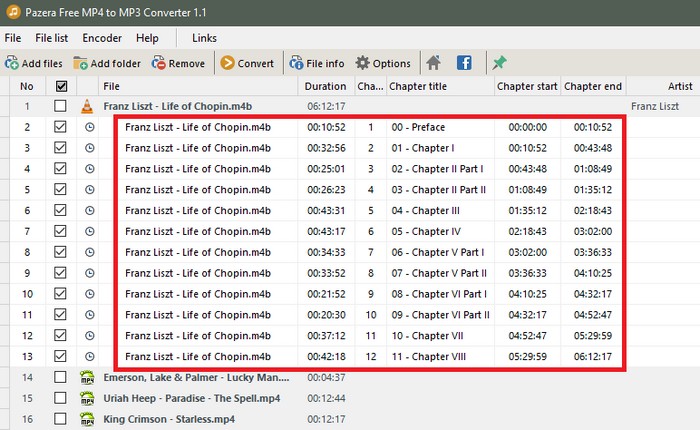Toggle the select-all checkbox in header
Image resolution: width=700 pixels, height=430 pixels.
point(62,86)
